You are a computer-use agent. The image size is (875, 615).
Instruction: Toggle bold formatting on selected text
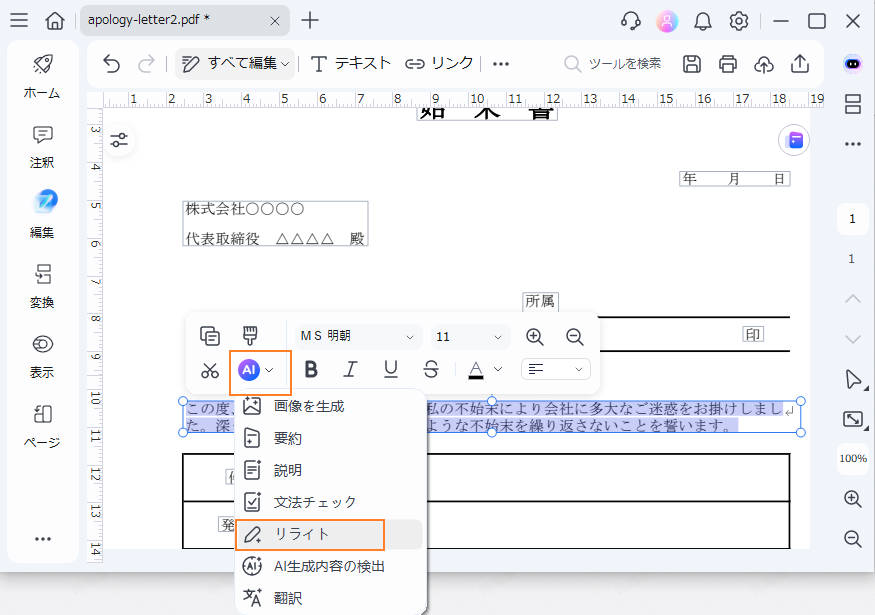311,369
